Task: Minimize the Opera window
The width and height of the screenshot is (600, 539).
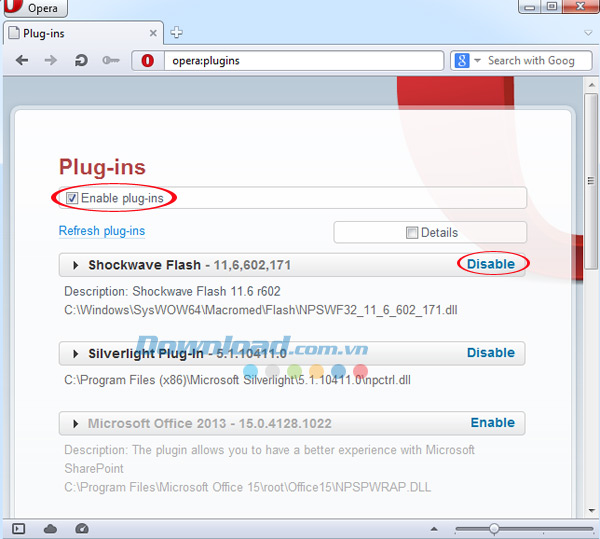Action: 530,7
